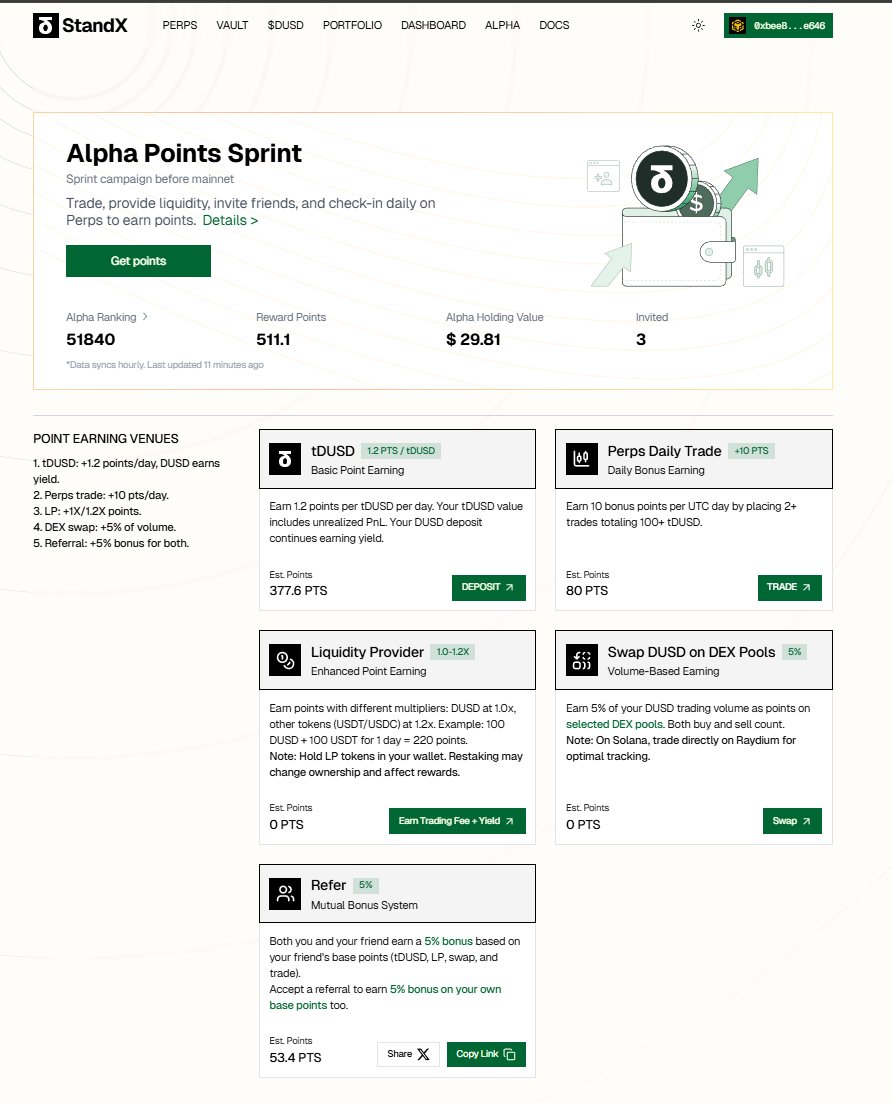
Task: Share the referral on X
Action: click(x=408, y=1054)
